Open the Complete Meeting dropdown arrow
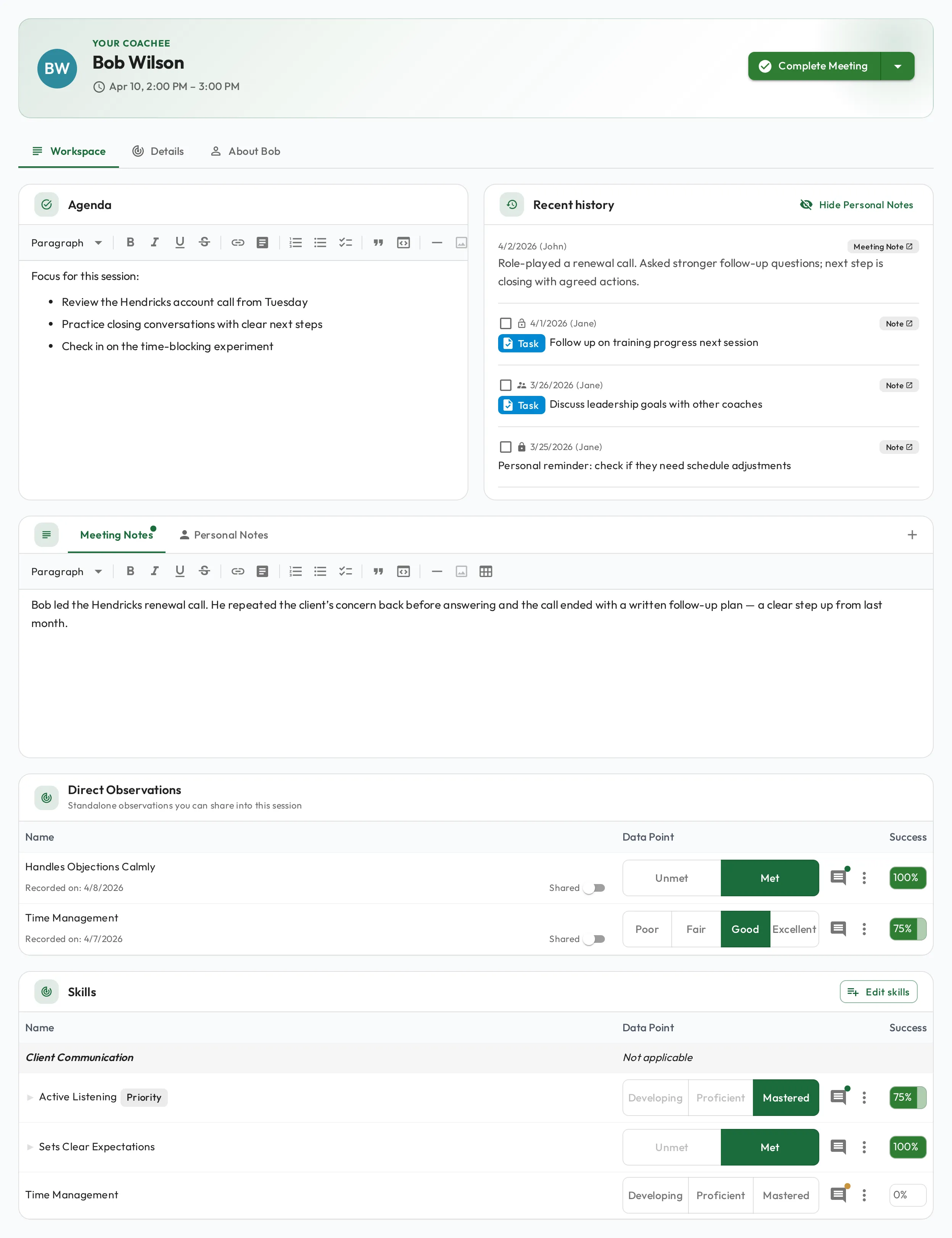Image resolution: width=952 pixels, height=1238 pixels. 897,66
